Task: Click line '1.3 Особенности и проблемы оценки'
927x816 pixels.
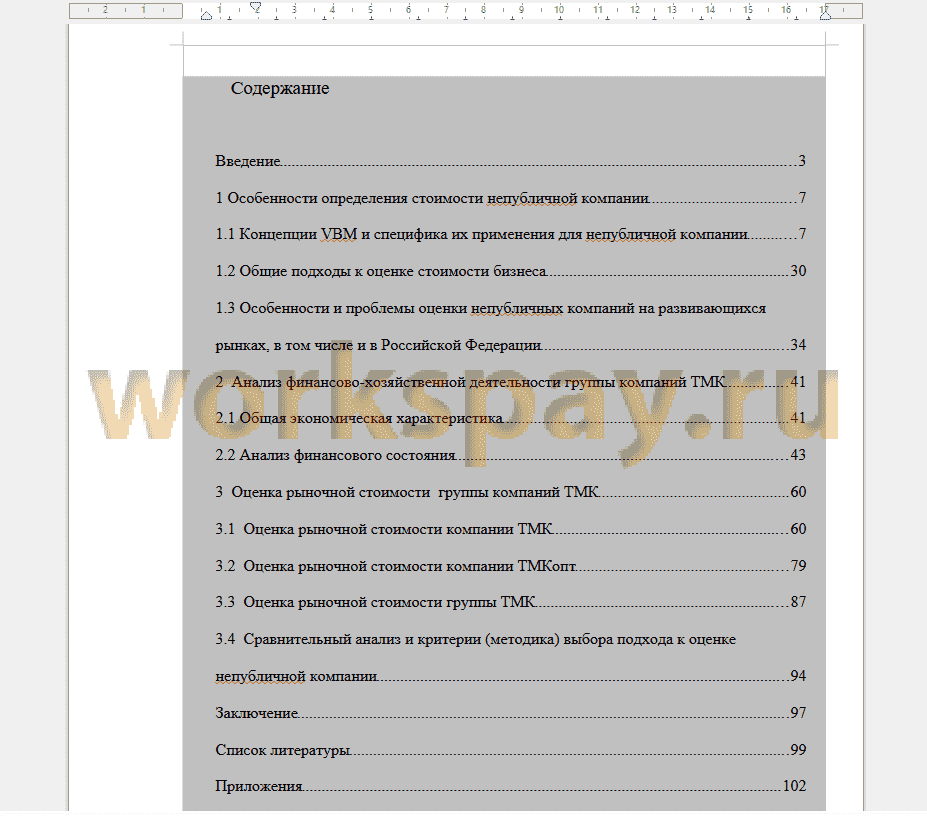Action: pyautogui.click(x=490, y=308)
